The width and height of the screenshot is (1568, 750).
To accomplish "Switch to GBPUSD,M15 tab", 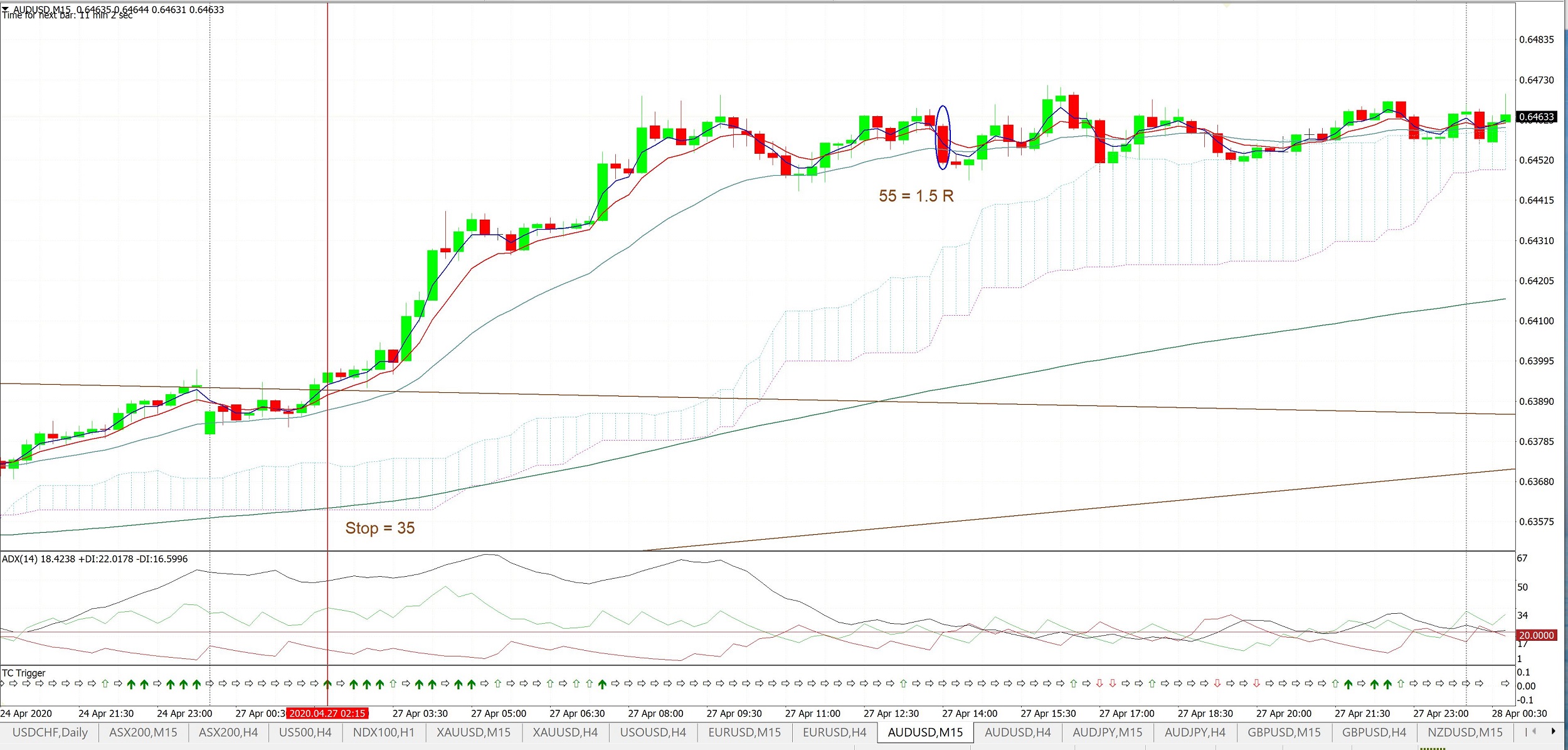I will click(1284, 732).
